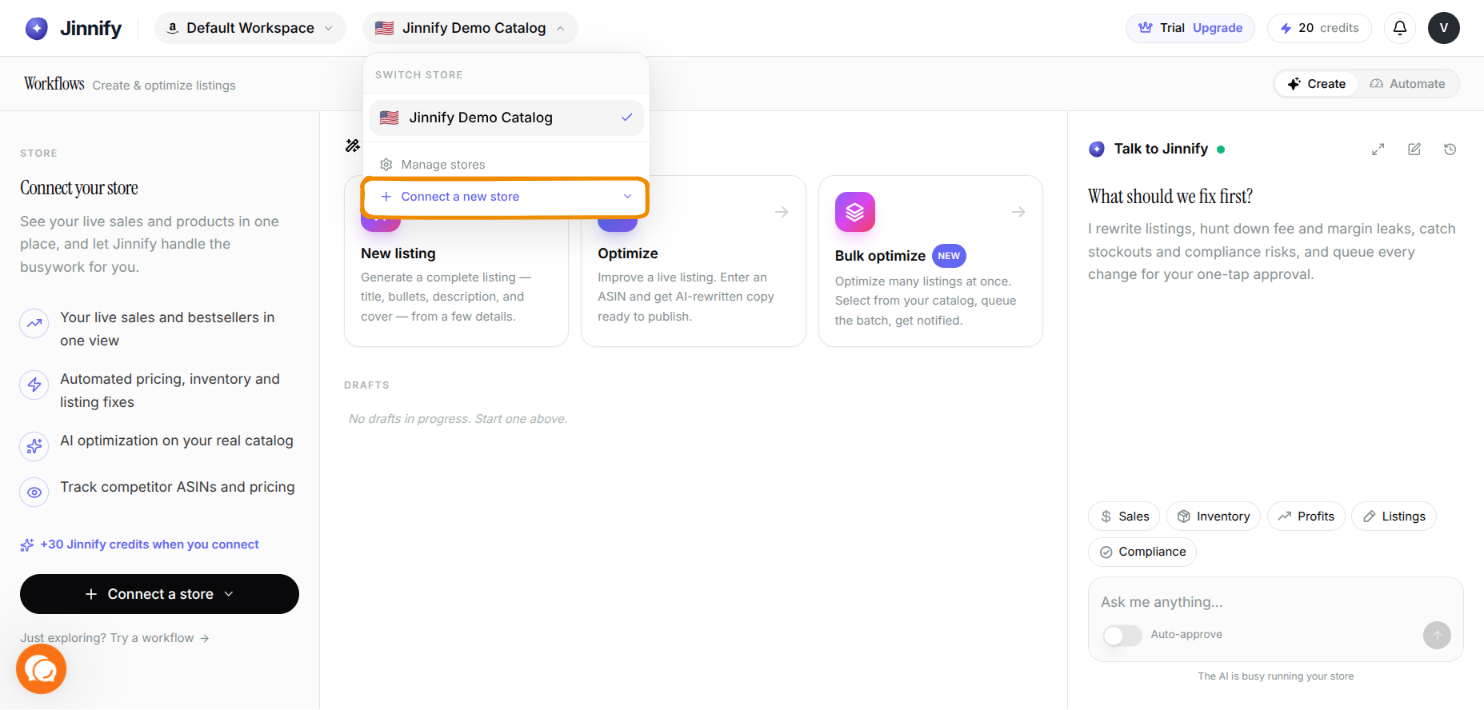Click the Trial crown icon

click(1145, 28)
